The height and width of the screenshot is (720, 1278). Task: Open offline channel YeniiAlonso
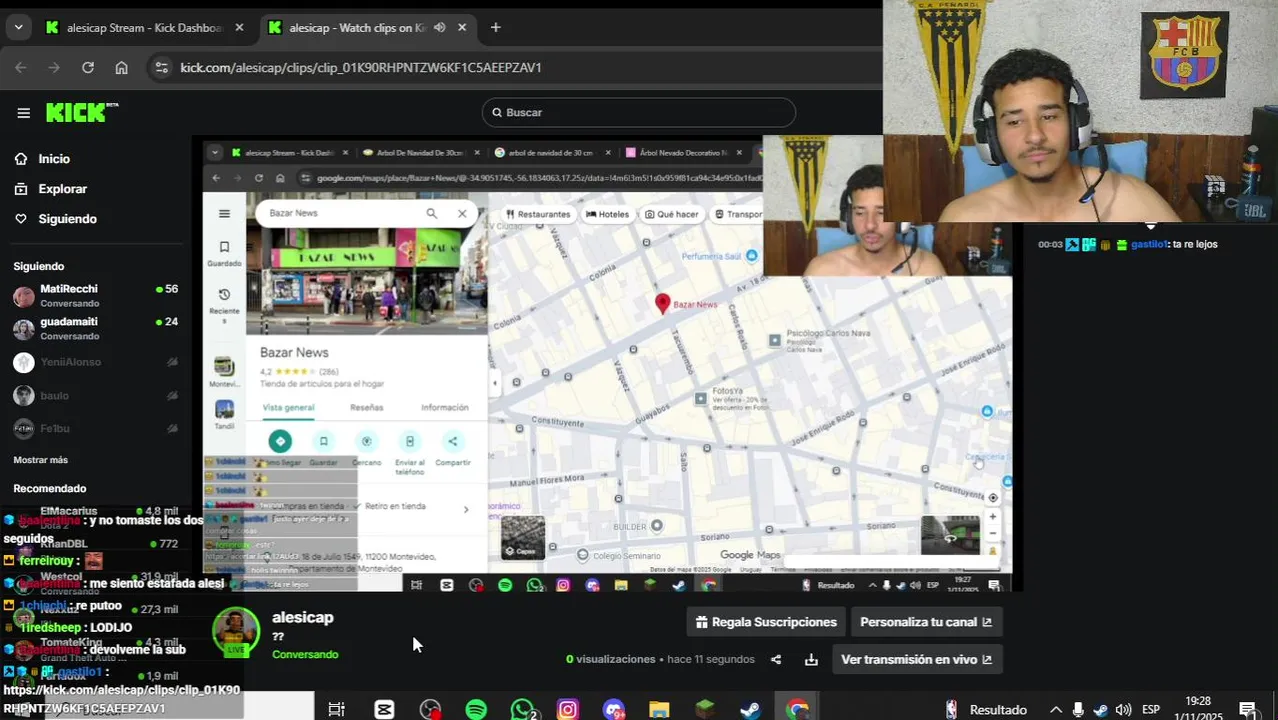click(x=95, y=362)
